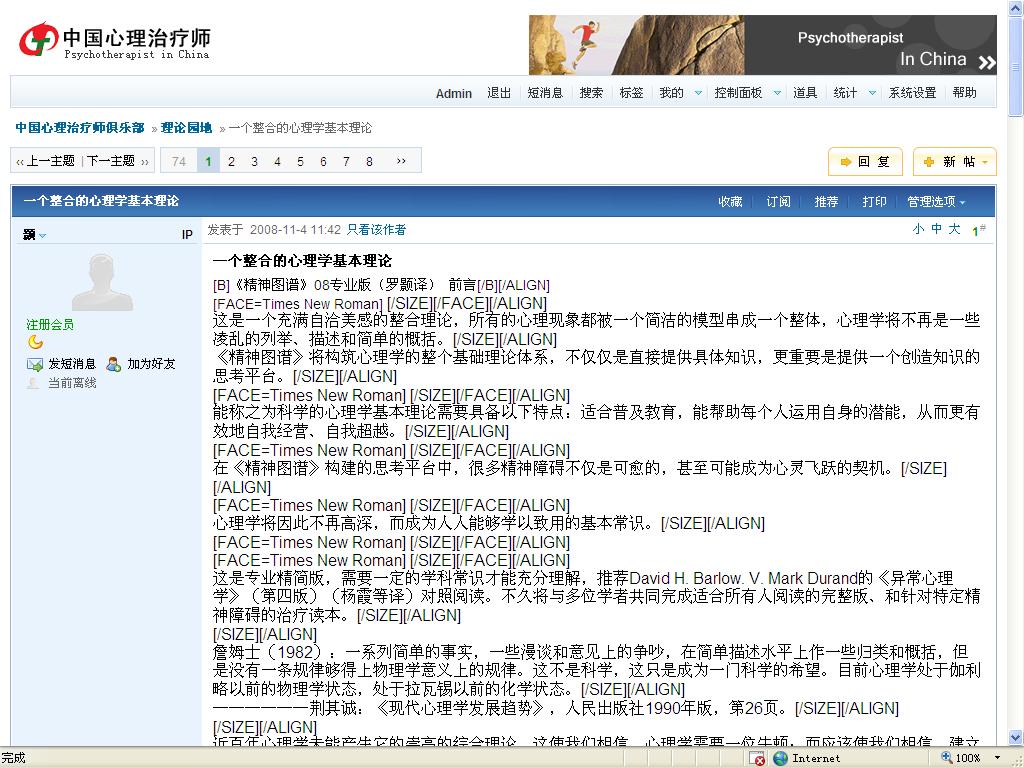
Task: Go to page 5 of thread
Action: pyautogui.click(x=300, y=161)
